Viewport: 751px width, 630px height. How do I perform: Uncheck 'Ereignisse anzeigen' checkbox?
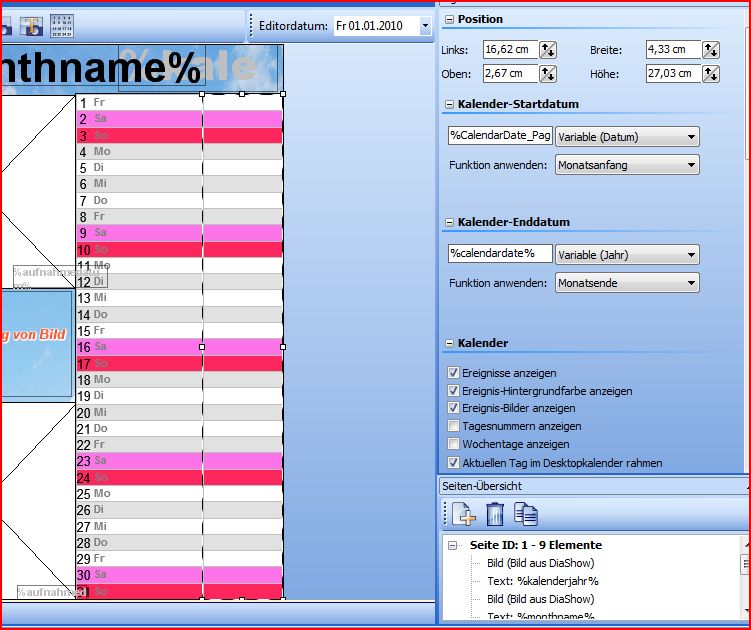coord(454,373)
